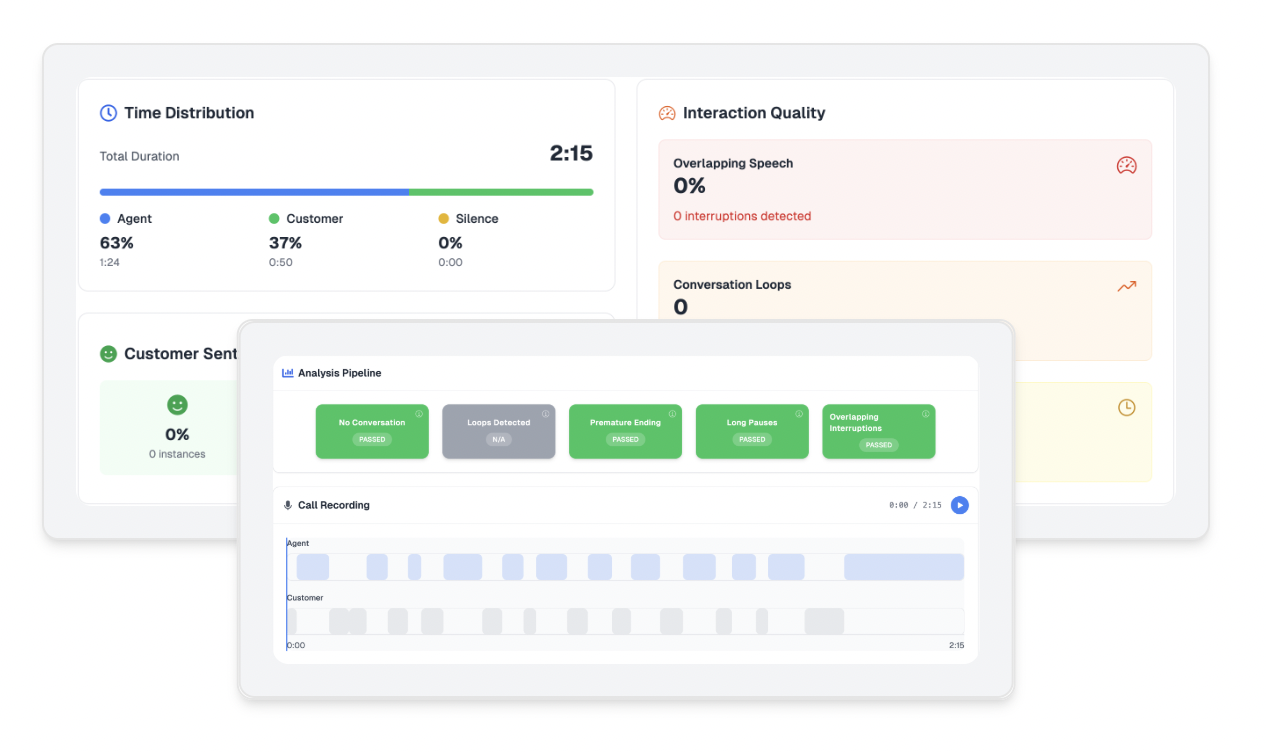
Task: Click the last long Agent speech segment
Action: (x=904, y=567)
